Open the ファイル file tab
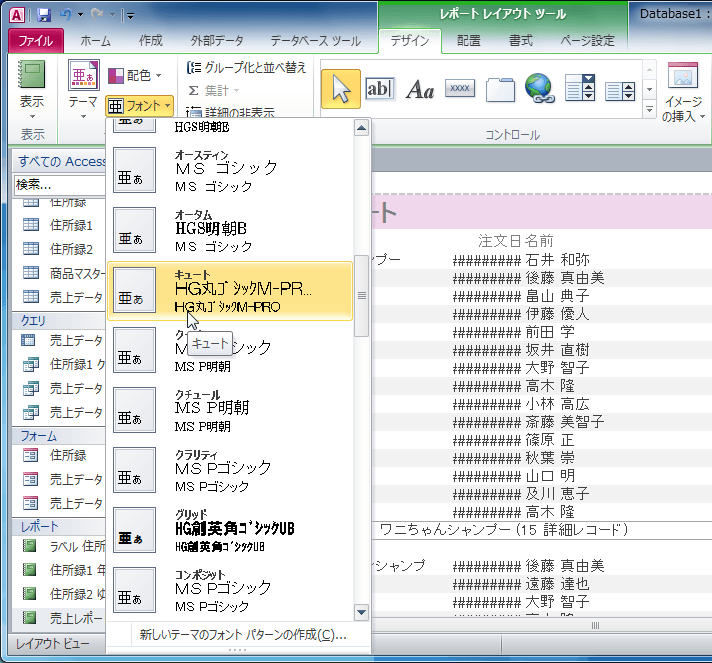This screenshot has width=712, height=663. [x=36, y=41]
